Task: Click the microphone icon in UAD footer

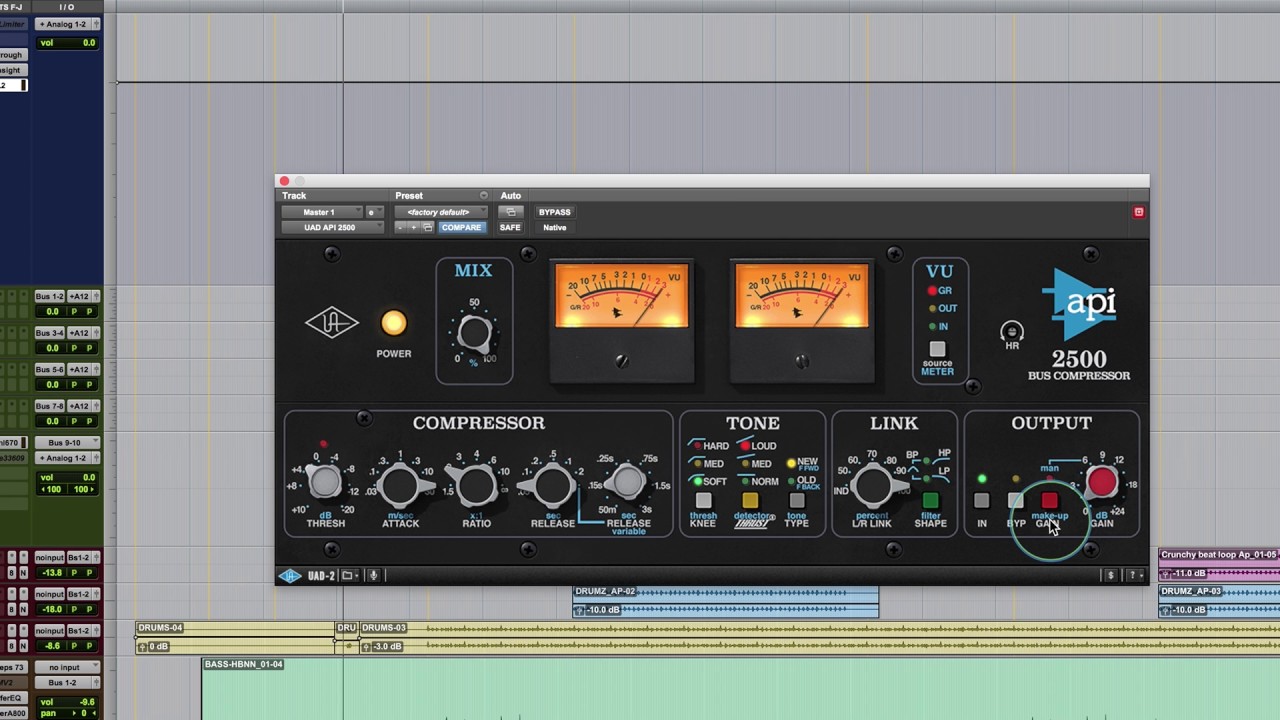Action: (373, 576)
